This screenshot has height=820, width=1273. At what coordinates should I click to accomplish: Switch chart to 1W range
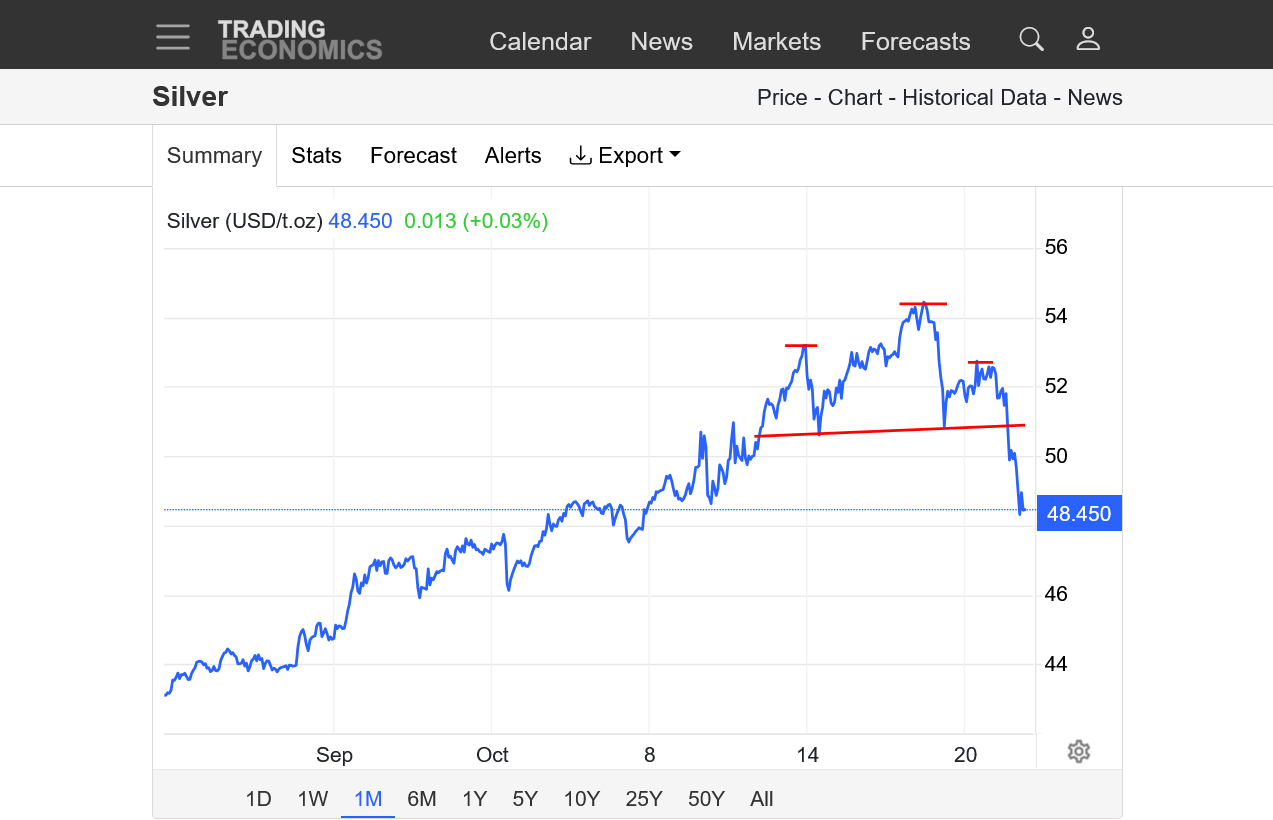313,799
